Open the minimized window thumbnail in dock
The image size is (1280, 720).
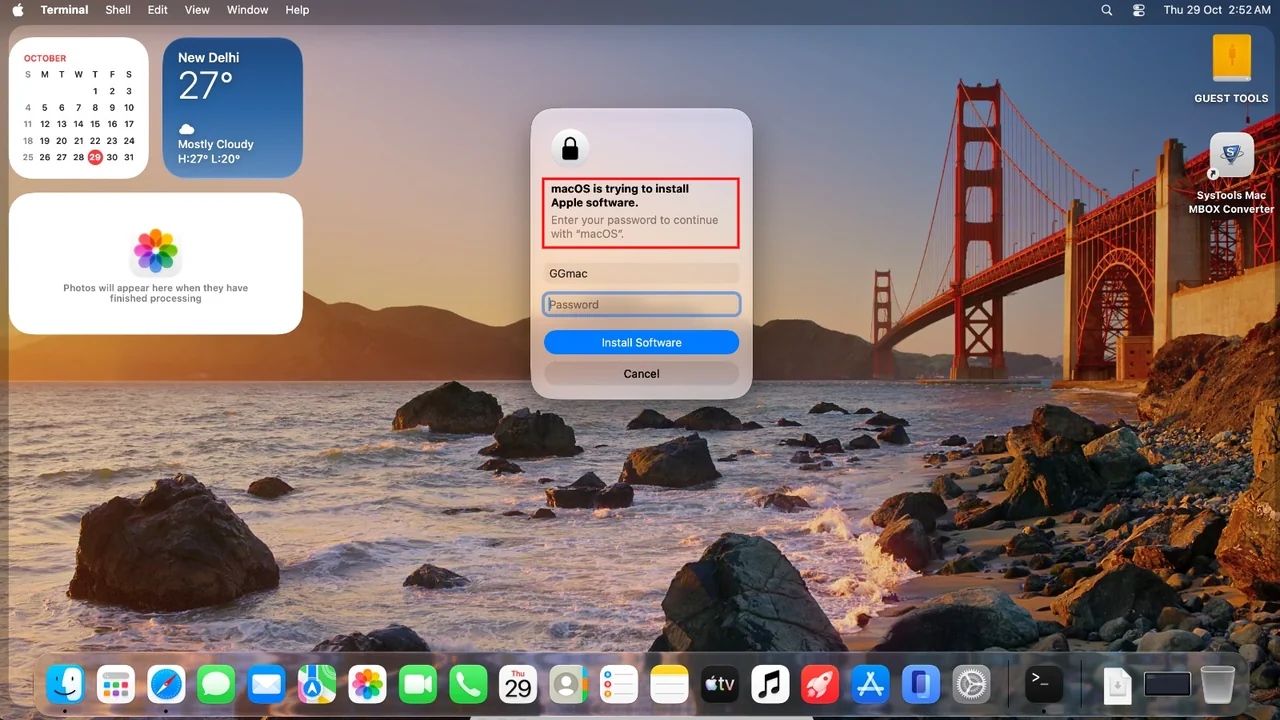1167,685
